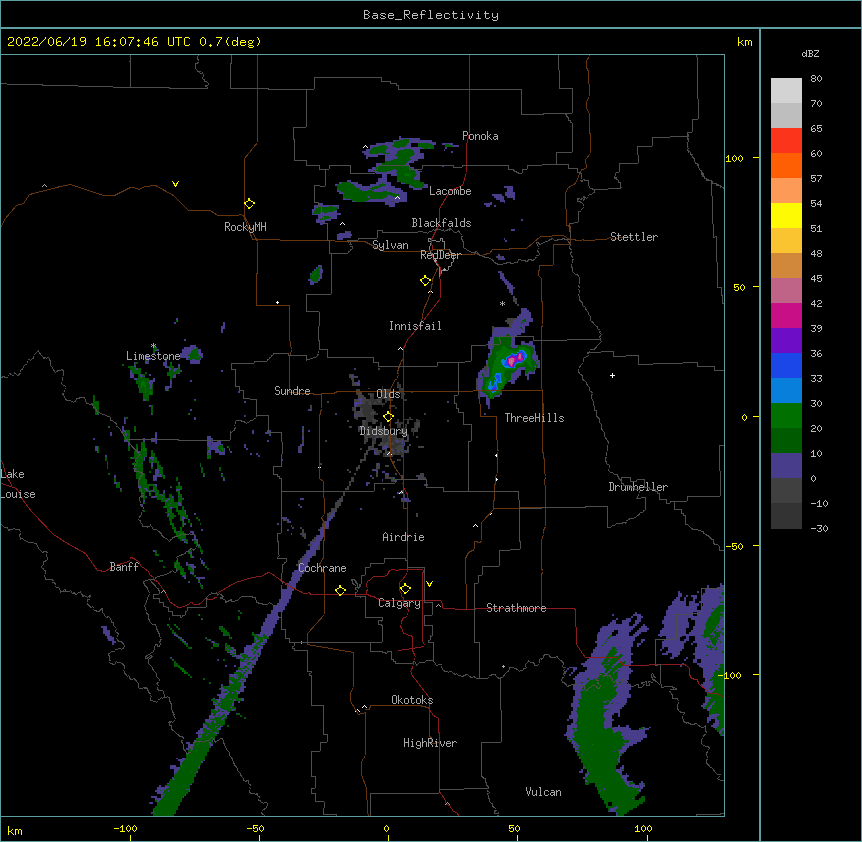
Task: Click the asterisk marker above Limestone
Action: (153, 346)
